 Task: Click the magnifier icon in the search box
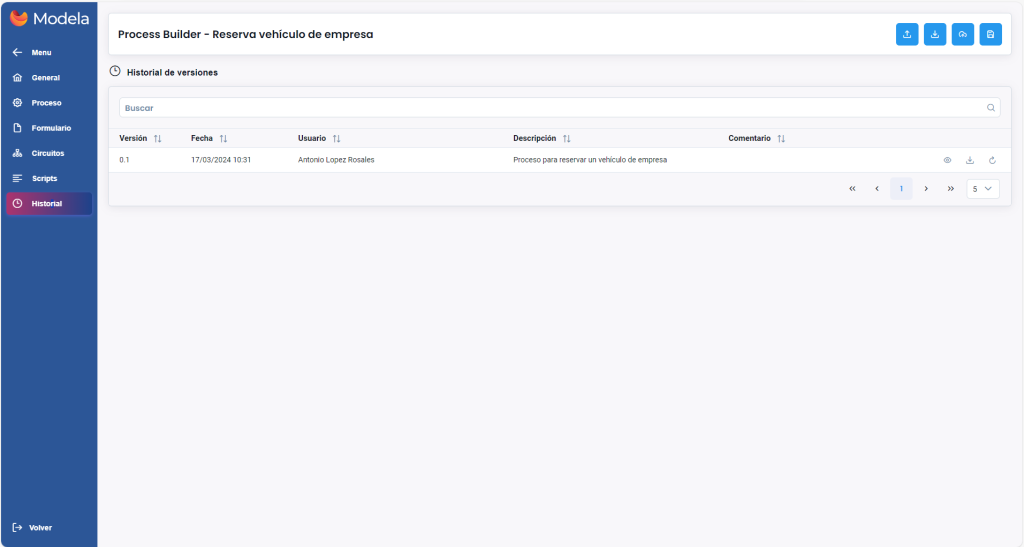991,108
